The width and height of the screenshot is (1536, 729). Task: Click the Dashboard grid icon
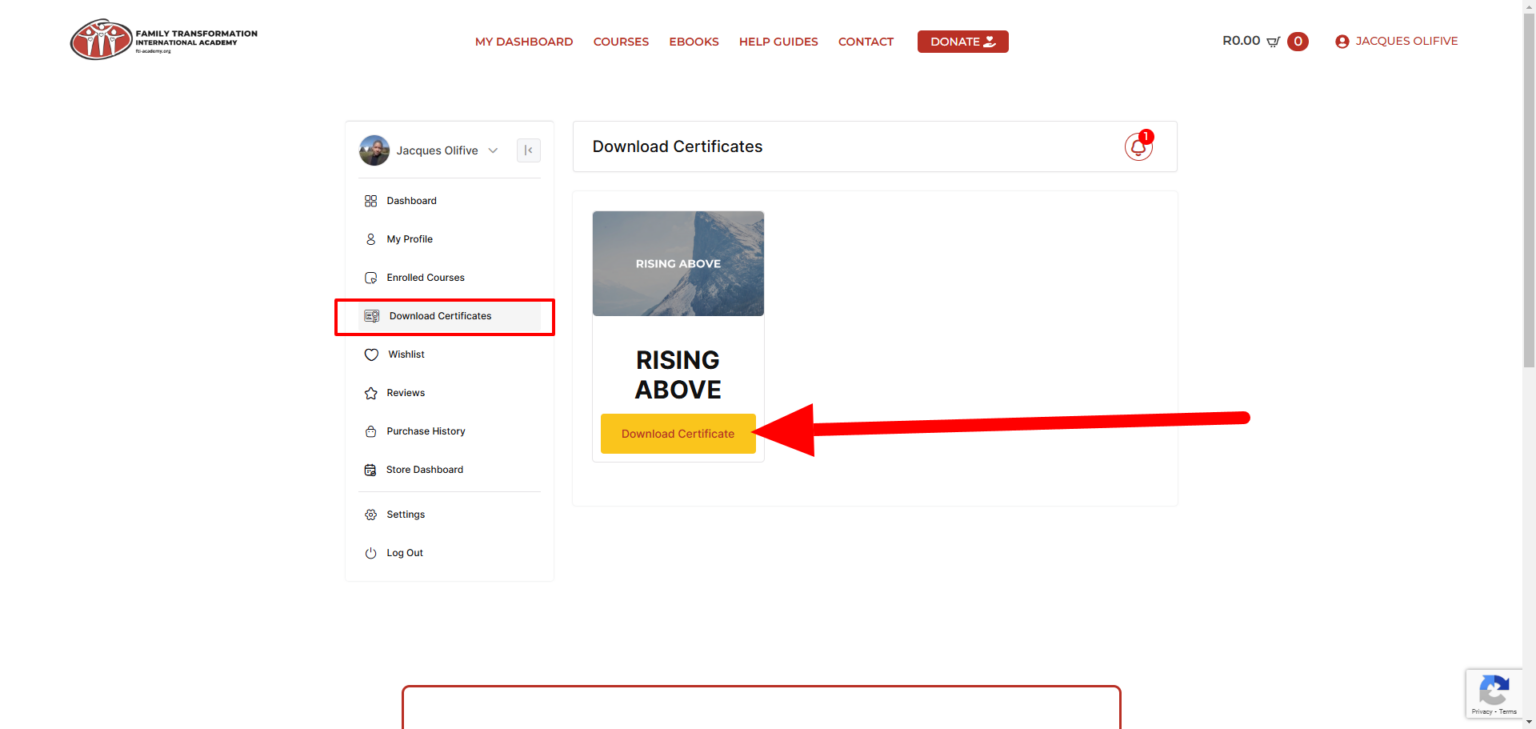(x=371, y=201)
